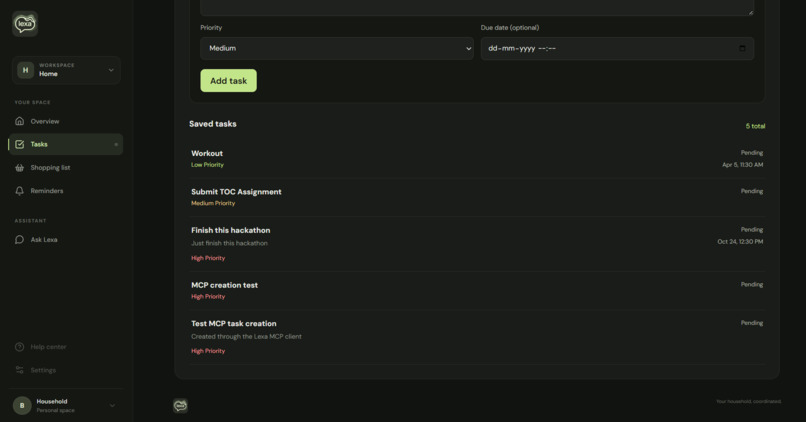Open the Tasks section
The image size is (806, 422).
click(x=66, y=144)
